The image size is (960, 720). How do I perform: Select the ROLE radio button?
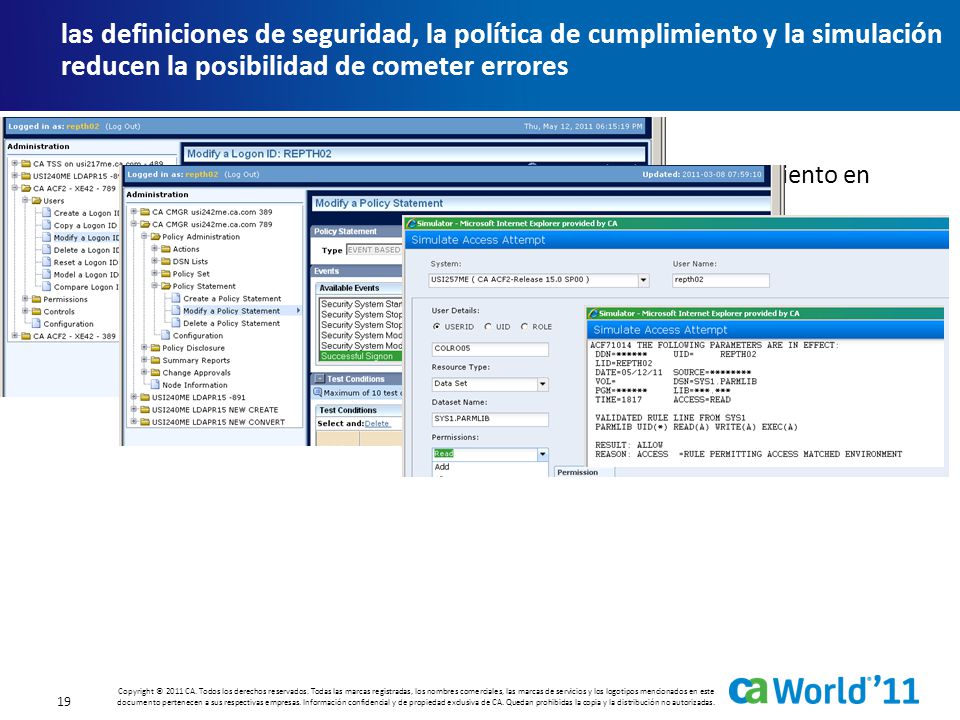pyautogui.click(x=524, y=327)
